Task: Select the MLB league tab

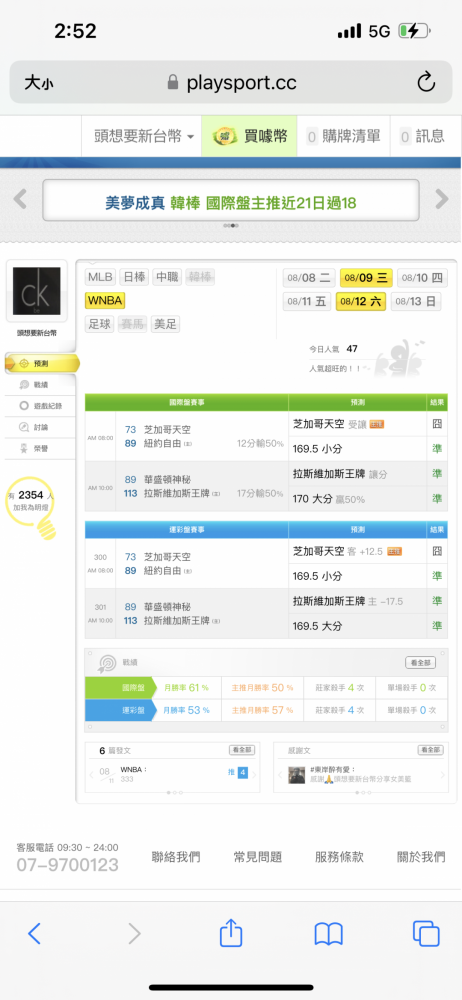Action: pos(100,277)
